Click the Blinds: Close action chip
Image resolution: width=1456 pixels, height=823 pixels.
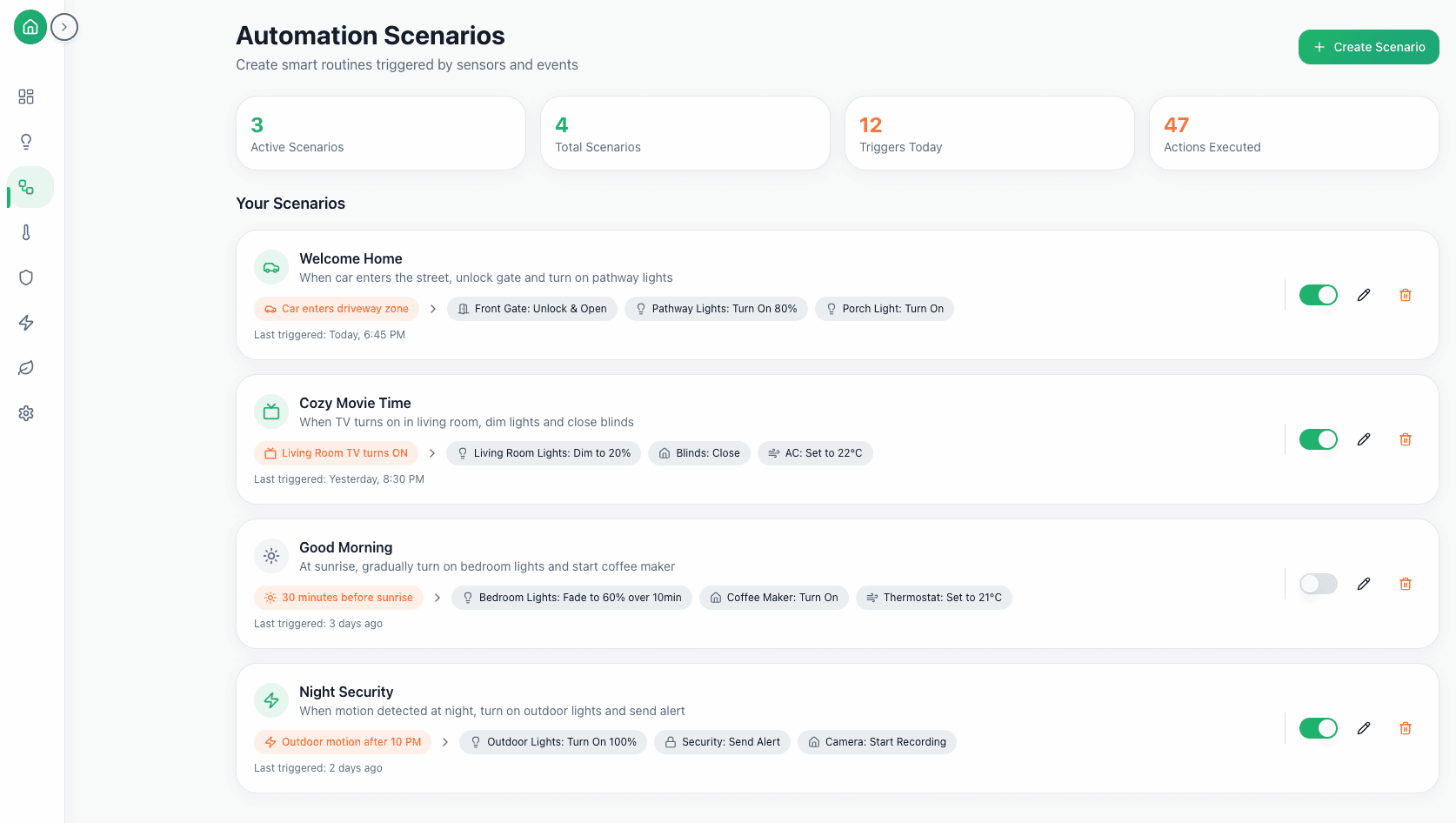[699, 453]
